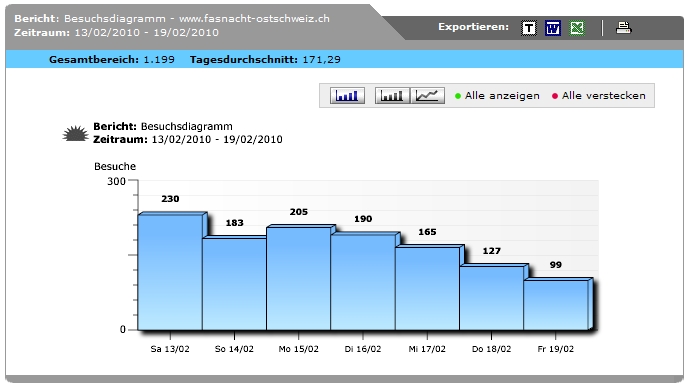Select the So 14/02 bar
Viewport: 689px width, 388px height.
coord(234,284)
